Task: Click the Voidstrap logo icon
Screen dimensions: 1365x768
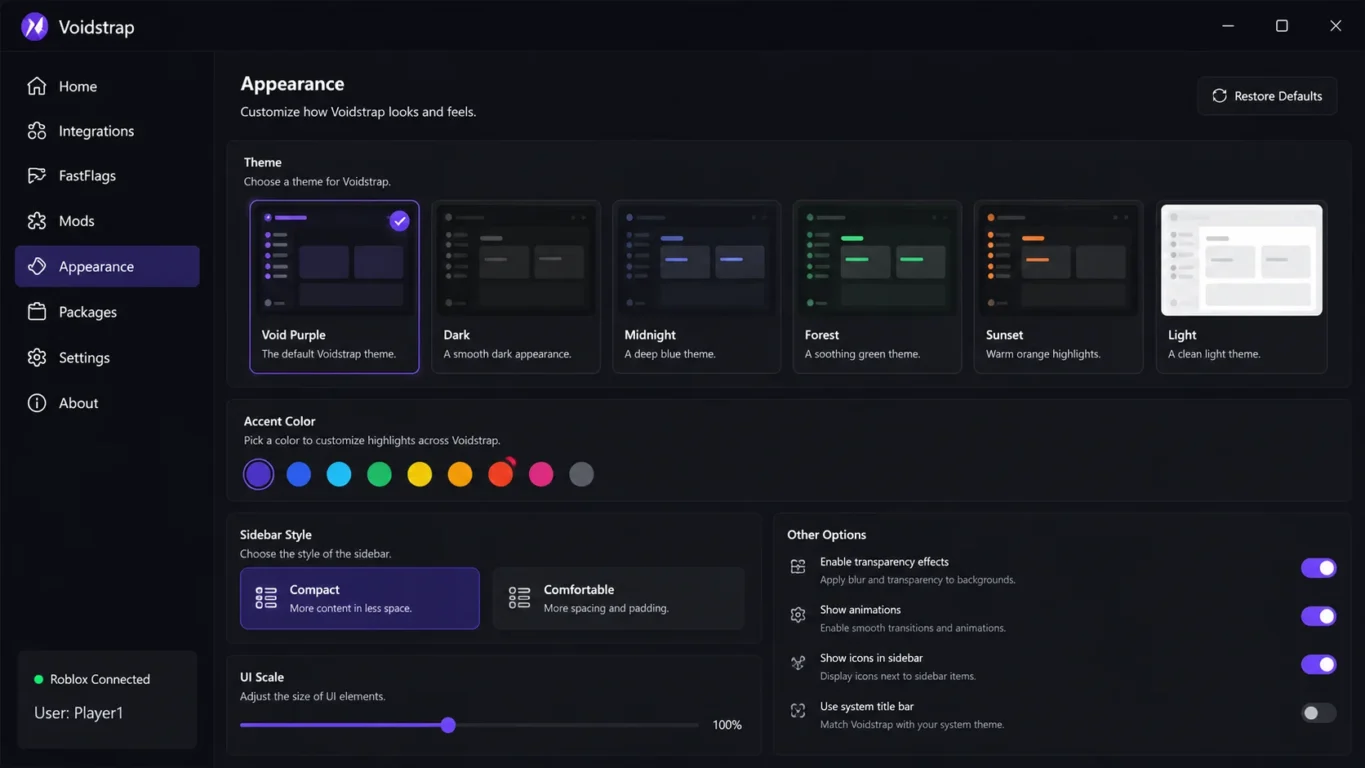Action: [35, 27]
